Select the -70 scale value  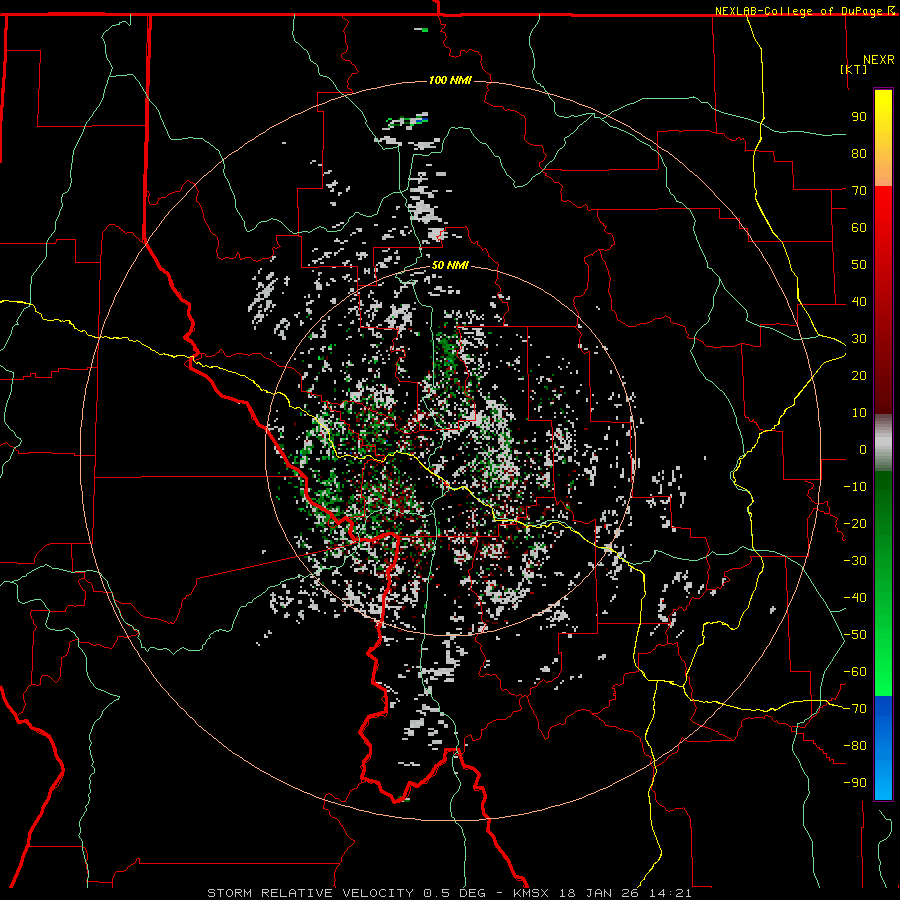click(855, 709)
